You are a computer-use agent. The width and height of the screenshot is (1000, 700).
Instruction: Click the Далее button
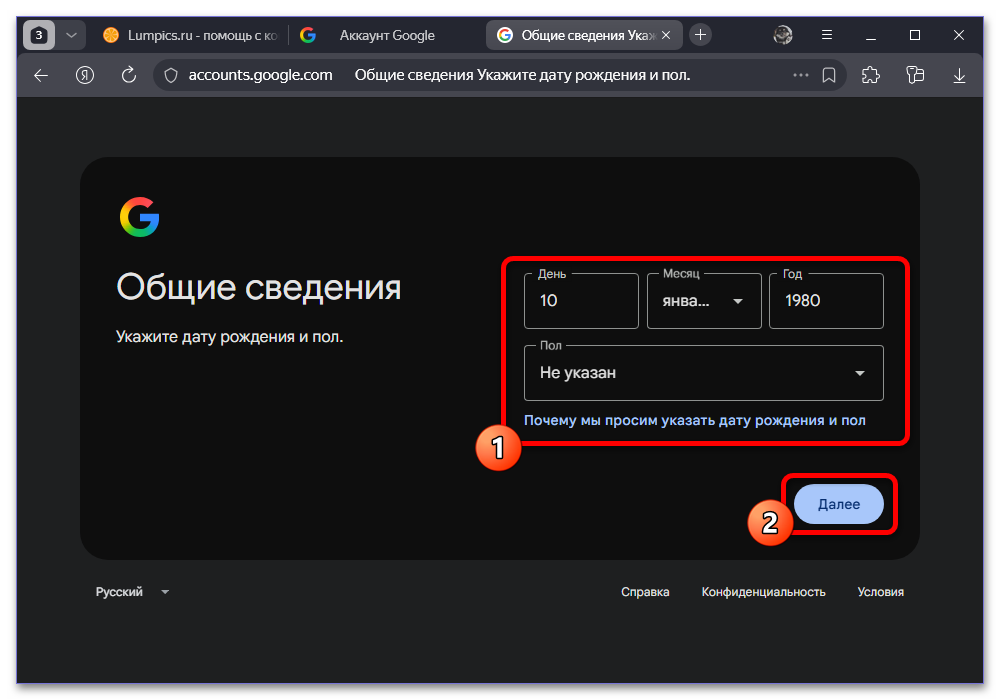pyautogui.click(x=839, y=504)
